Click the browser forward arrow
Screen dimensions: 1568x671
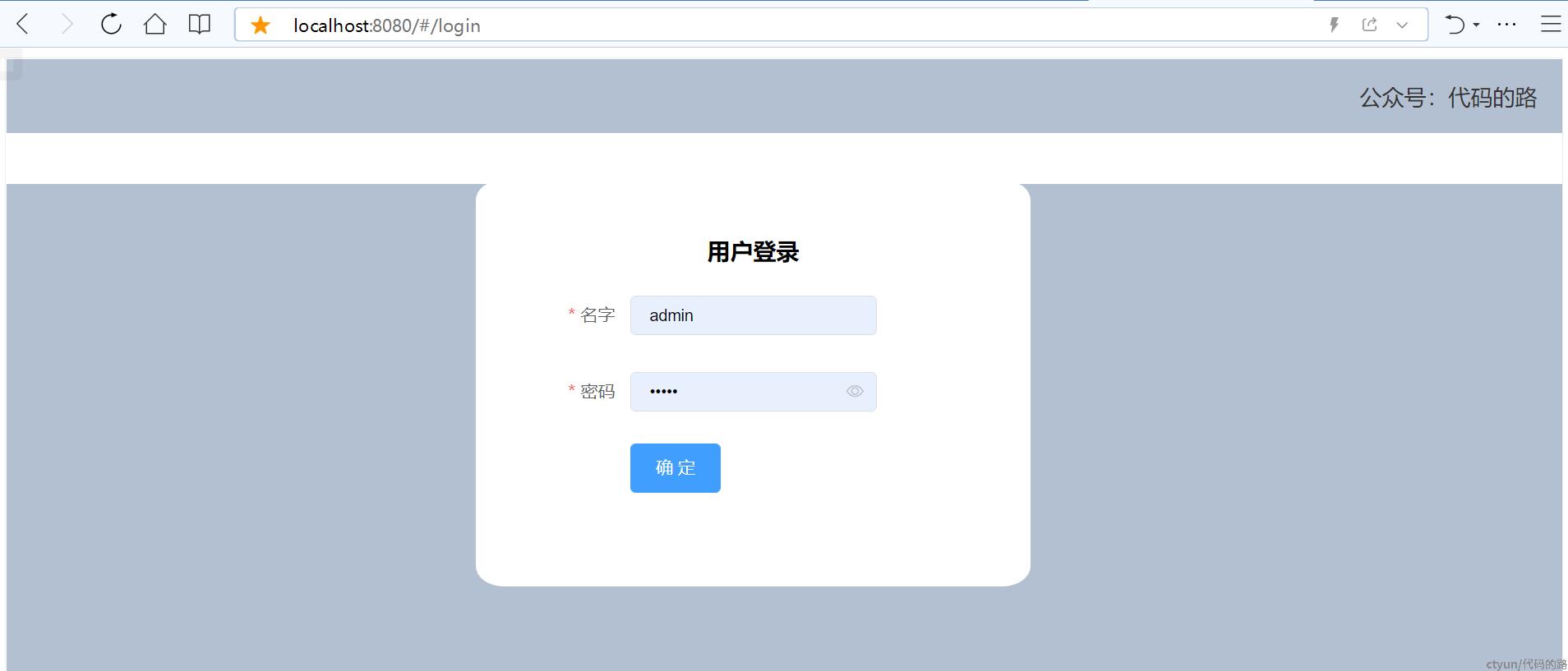(67, 25)
